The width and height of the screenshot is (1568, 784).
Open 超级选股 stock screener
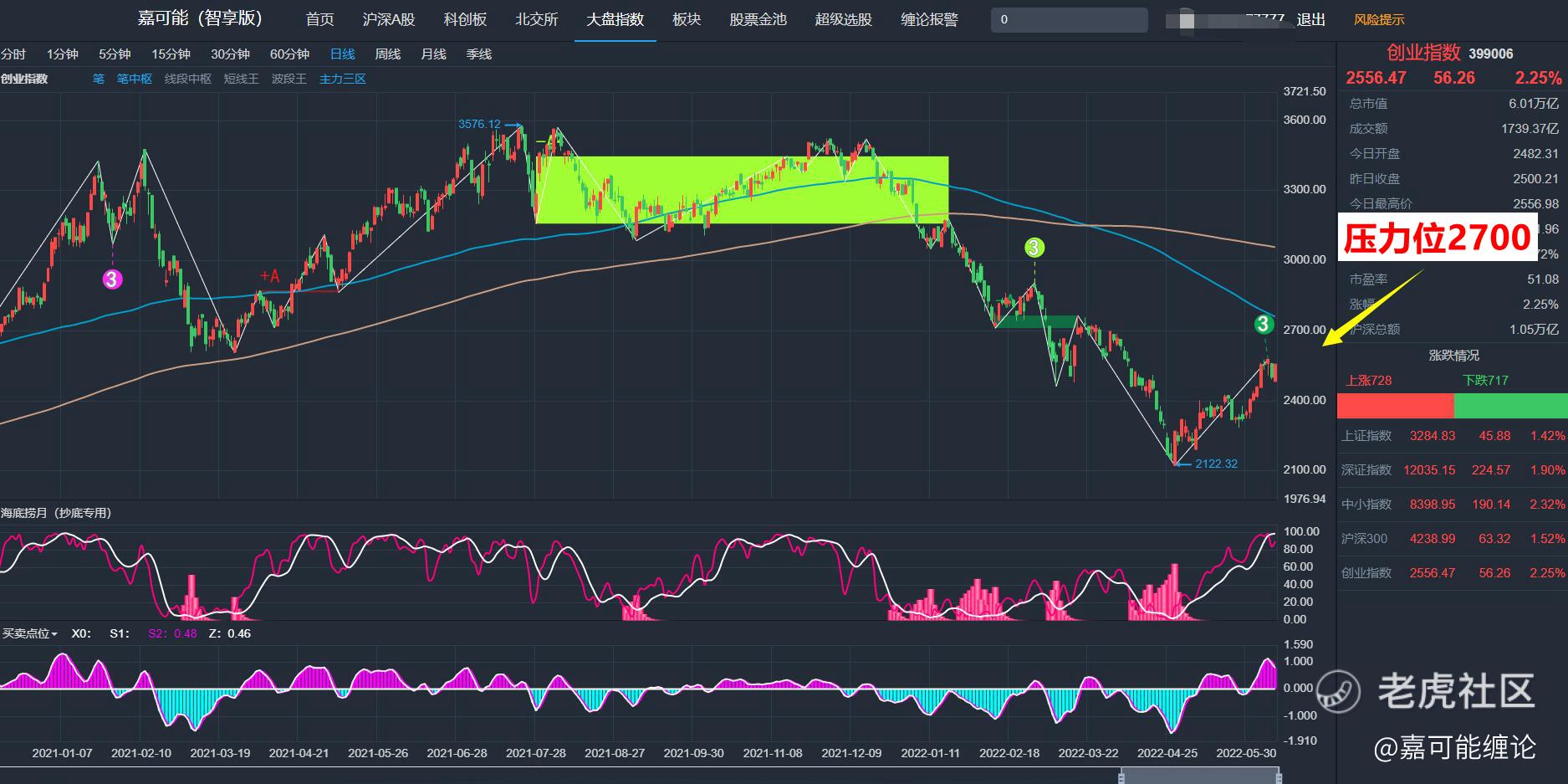(843, 19)
